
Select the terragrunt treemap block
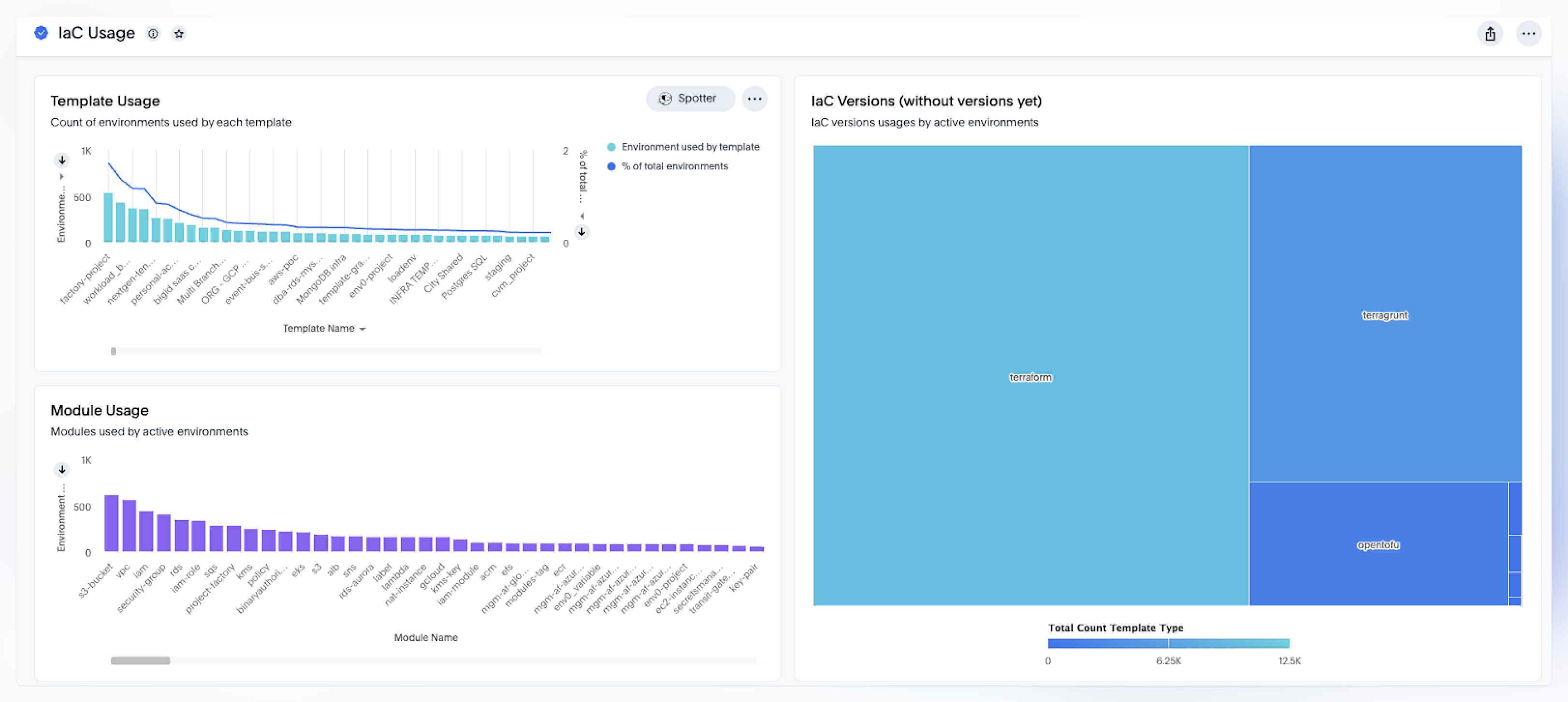1385,314
